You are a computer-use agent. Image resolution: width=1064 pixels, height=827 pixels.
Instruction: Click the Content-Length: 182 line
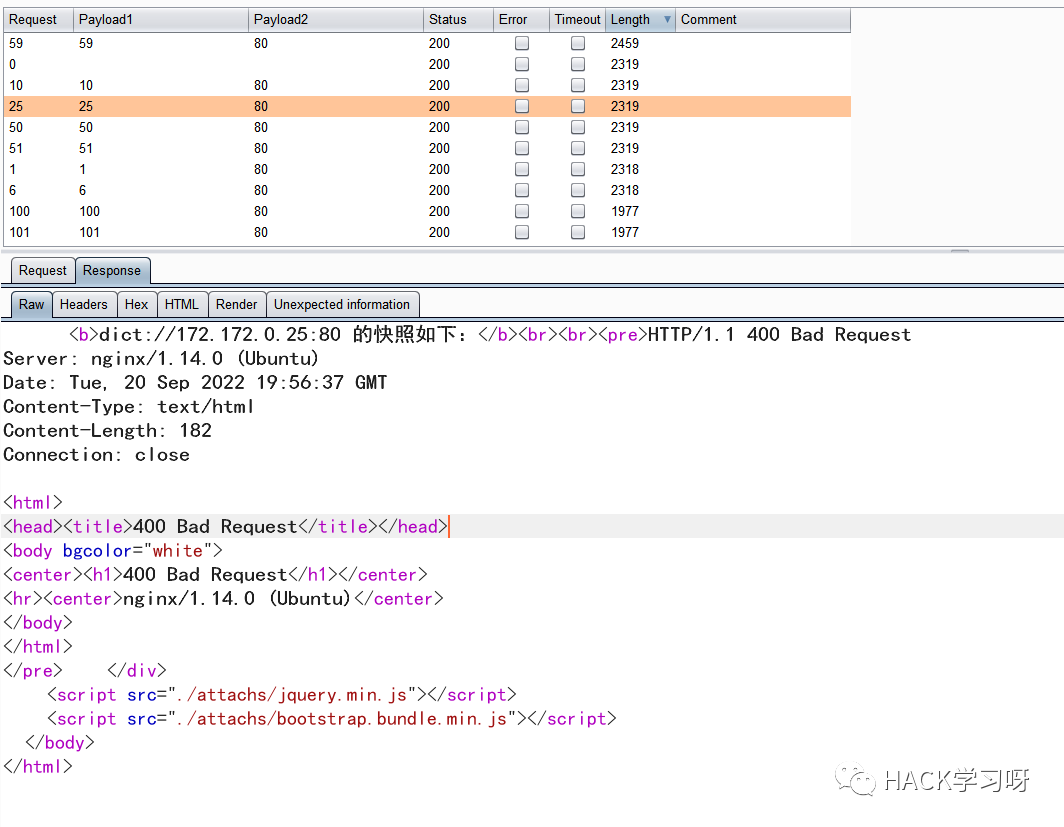[107, 431]
